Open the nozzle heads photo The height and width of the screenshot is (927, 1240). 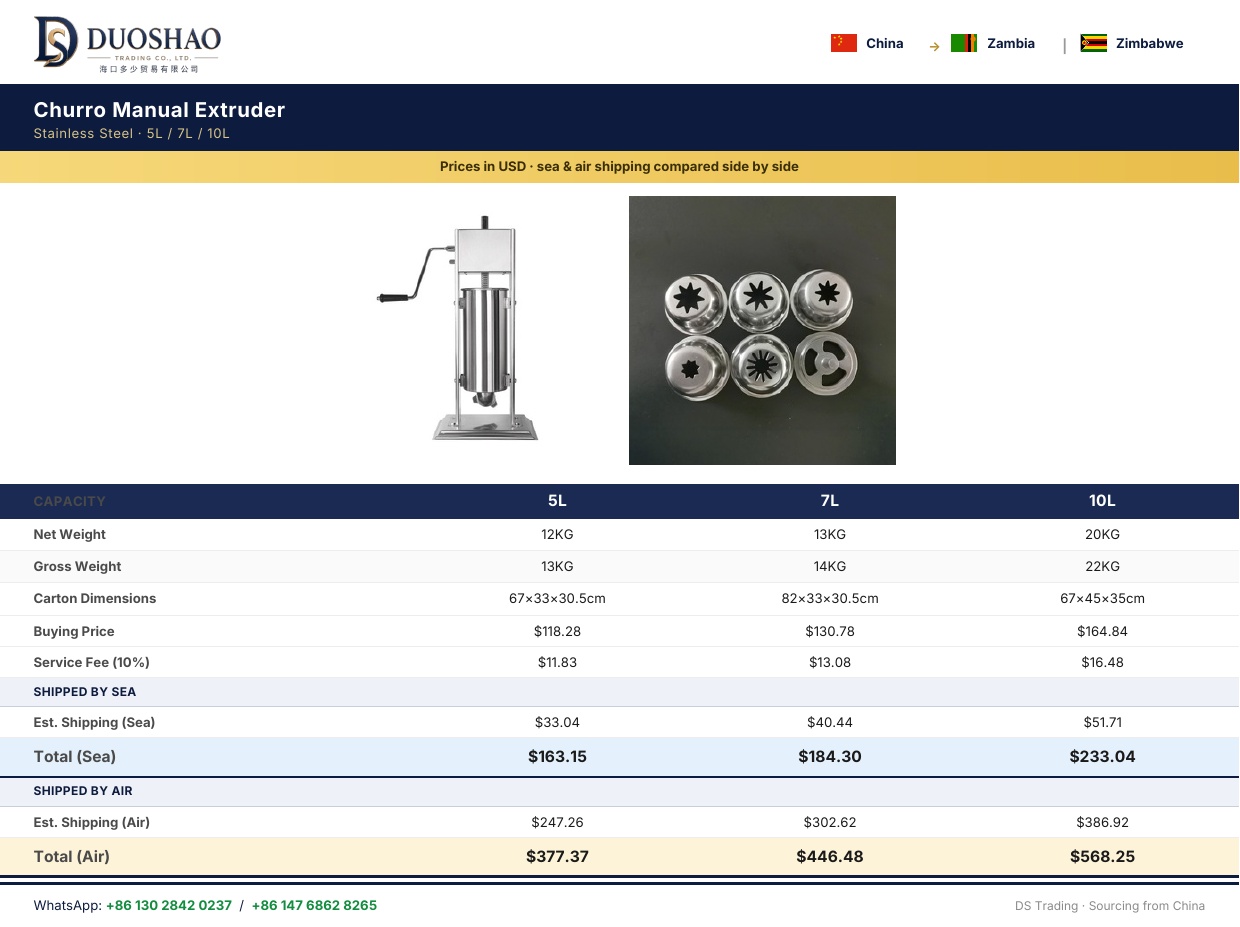(x=762, y=330)
